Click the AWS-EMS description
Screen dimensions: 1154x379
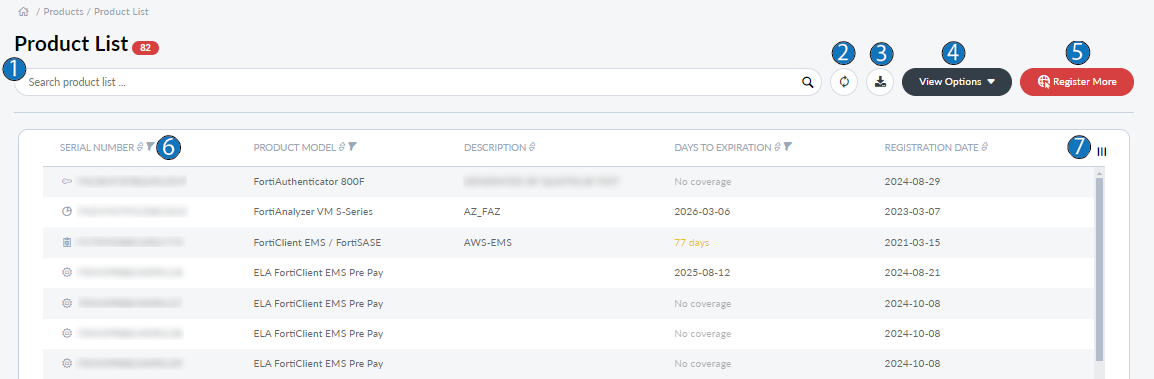(487, 242)
